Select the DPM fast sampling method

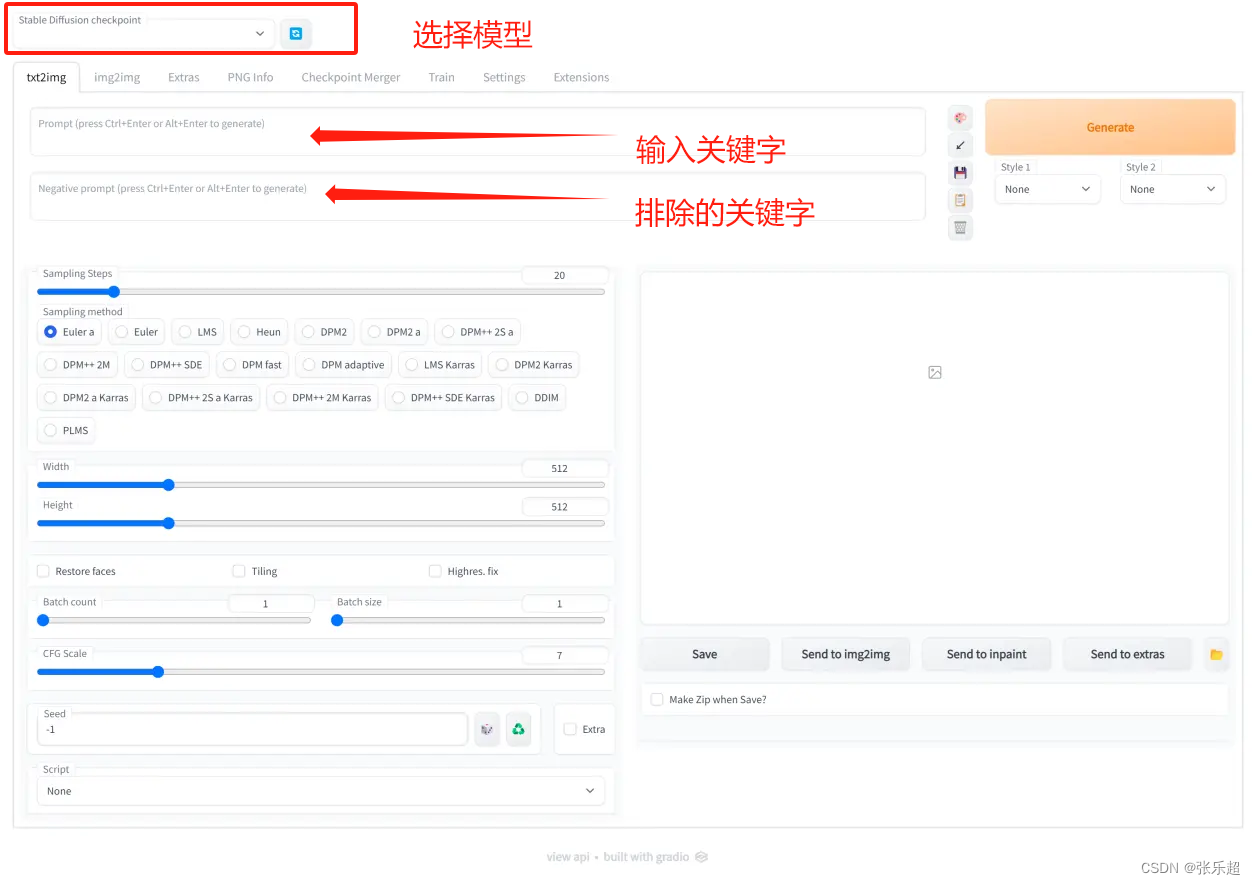coord(252,365)
